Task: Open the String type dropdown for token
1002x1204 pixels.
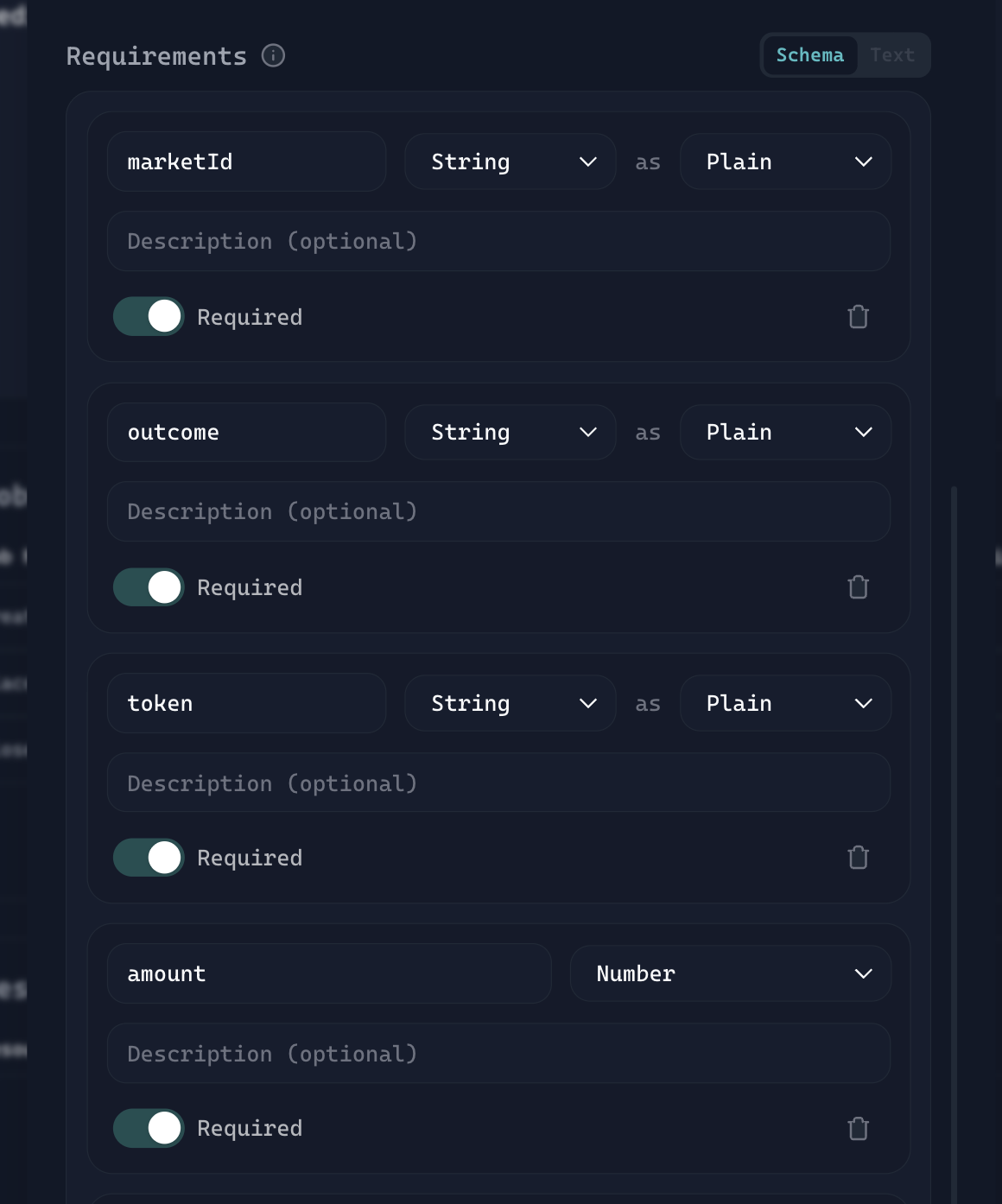Action: 510,703
